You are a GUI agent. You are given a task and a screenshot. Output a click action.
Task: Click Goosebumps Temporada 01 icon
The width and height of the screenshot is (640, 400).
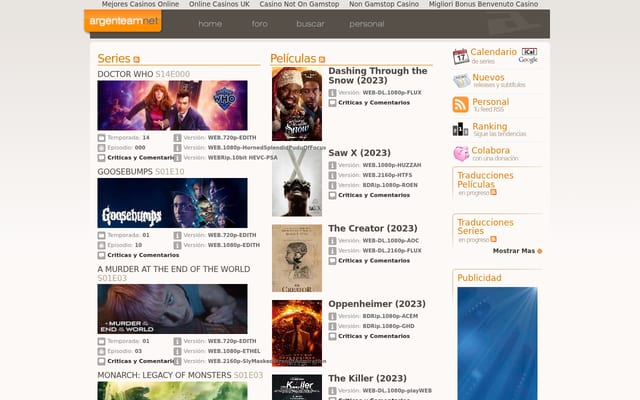pos(101,236)
